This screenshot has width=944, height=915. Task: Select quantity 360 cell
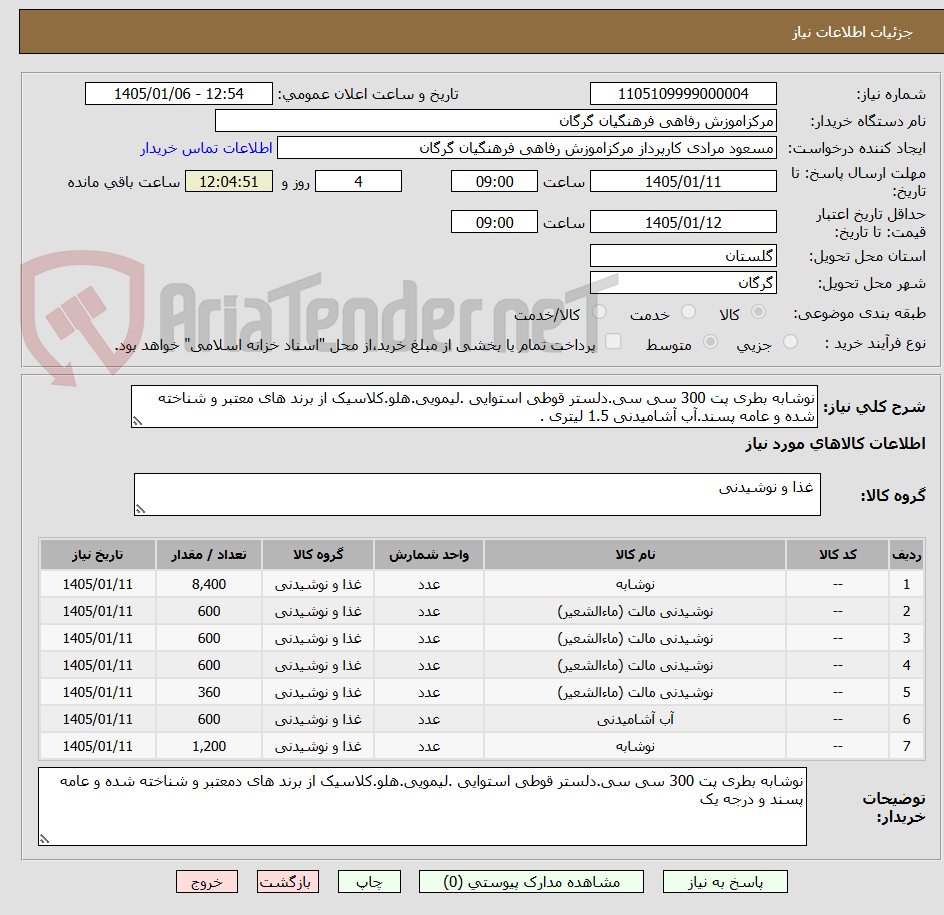(x=209, y=693)
